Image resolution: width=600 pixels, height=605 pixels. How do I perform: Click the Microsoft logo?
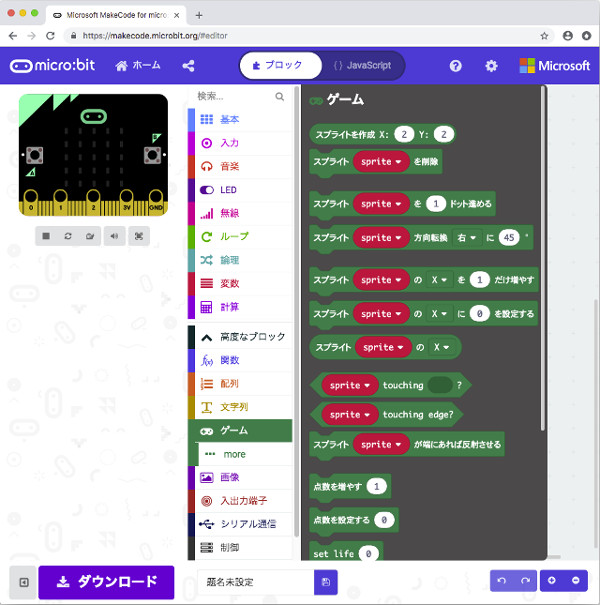pos(554,66)
